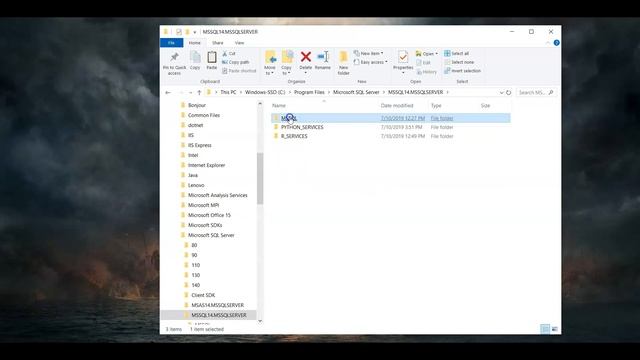
Task: Rename the selected folder
Action: click(x=322, y=60)
